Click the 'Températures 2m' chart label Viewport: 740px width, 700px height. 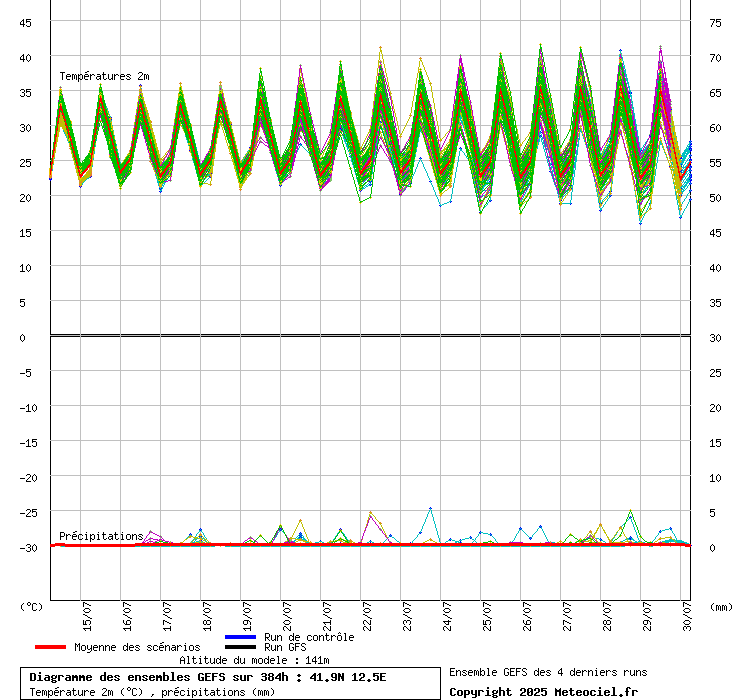click(104, 76)
